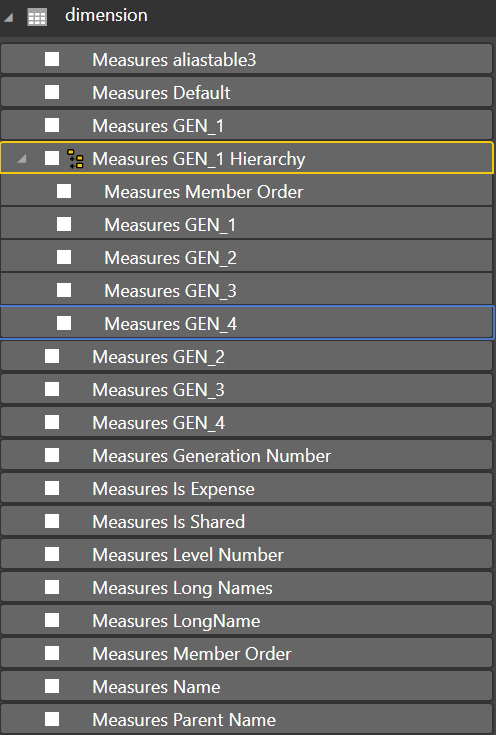This screenshot has width=496, height=735.
Task: Click the 'Measures Generation Number' label
Action: click(x=211, y=456)
